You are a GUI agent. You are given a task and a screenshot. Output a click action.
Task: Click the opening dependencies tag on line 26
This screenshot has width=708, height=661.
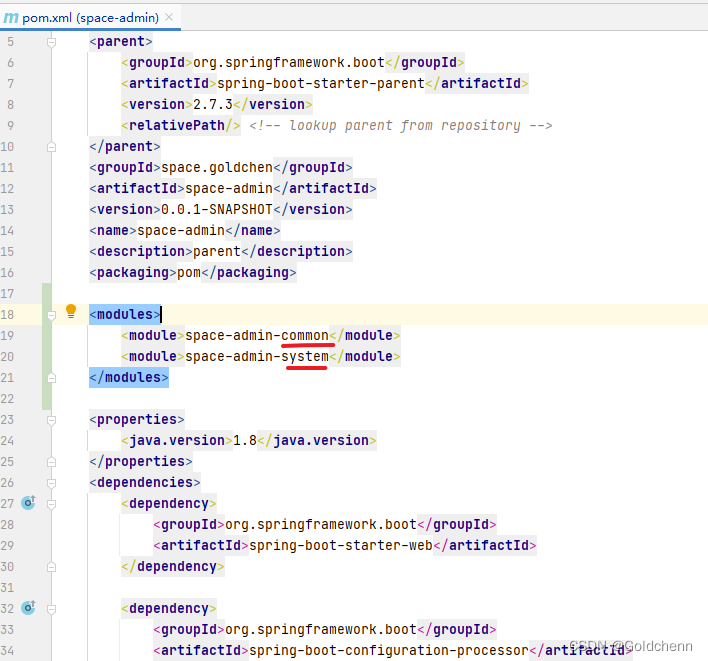(145, 483)
